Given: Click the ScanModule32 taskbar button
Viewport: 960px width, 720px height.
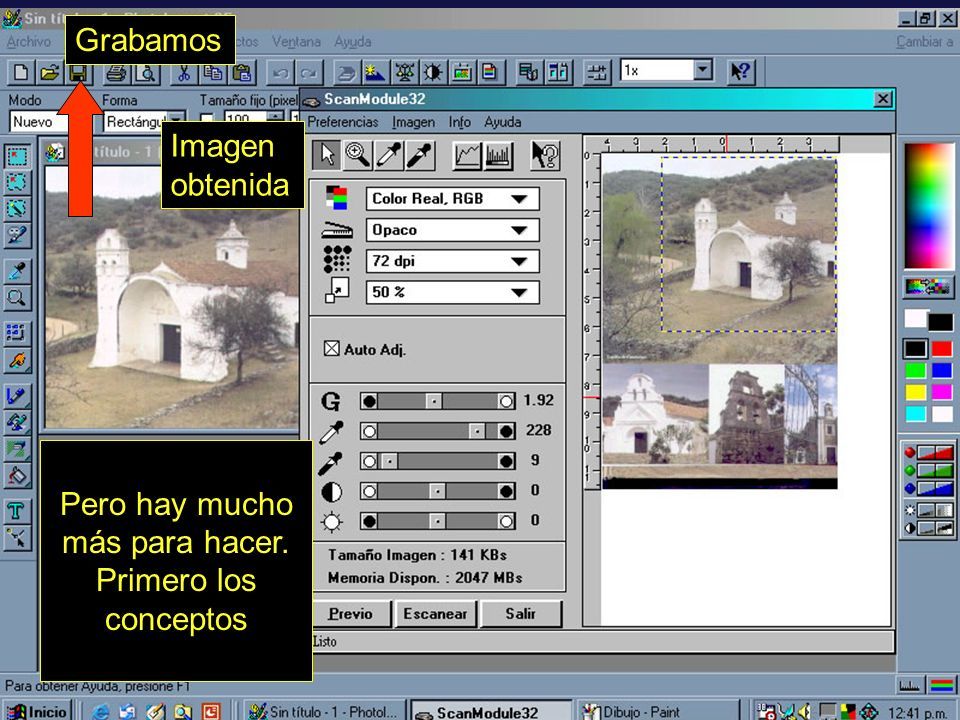Looking at the screenshot, I should tap(491, 711).
